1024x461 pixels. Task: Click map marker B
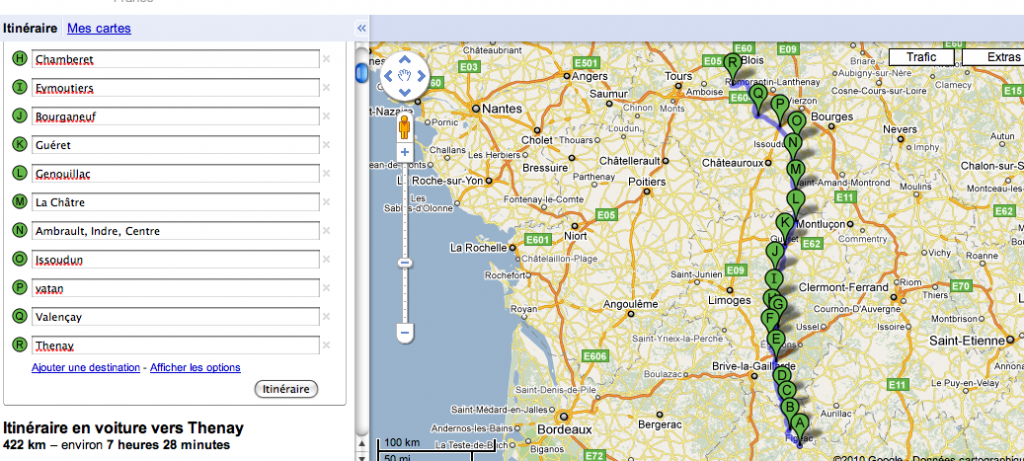(790, 411)
